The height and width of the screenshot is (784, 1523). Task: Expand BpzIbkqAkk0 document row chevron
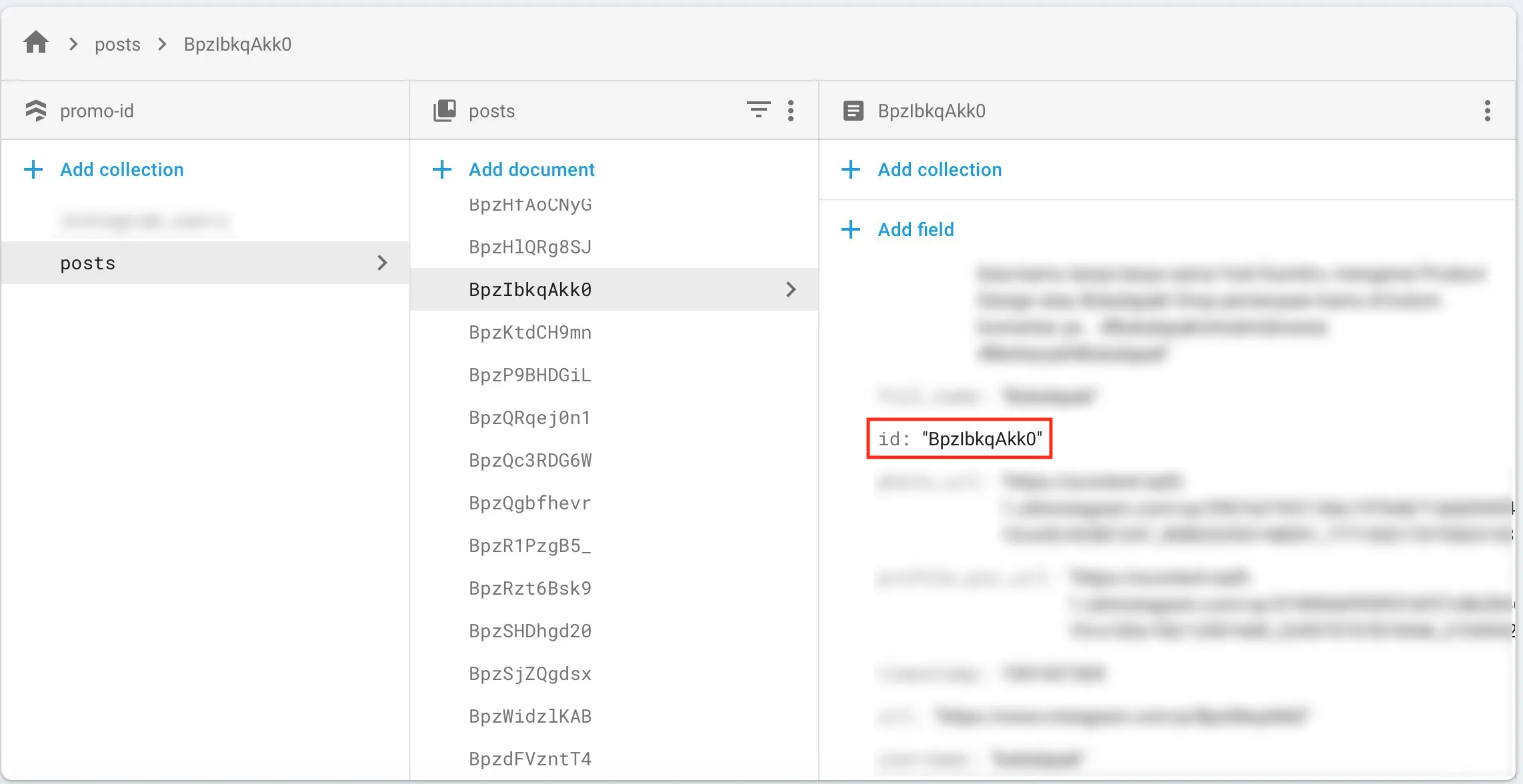(791, 289)
